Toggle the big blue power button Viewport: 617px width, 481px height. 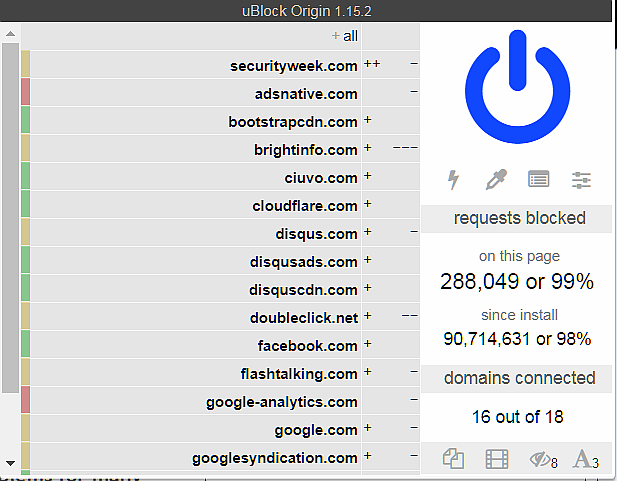click(x=517, y=87)
